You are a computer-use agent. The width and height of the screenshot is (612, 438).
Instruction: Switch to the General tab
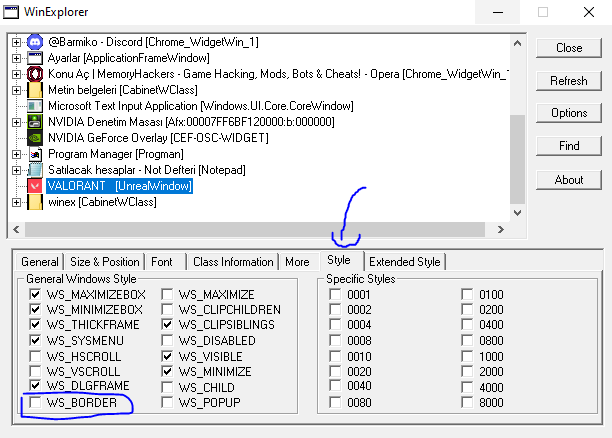(40, 262)
